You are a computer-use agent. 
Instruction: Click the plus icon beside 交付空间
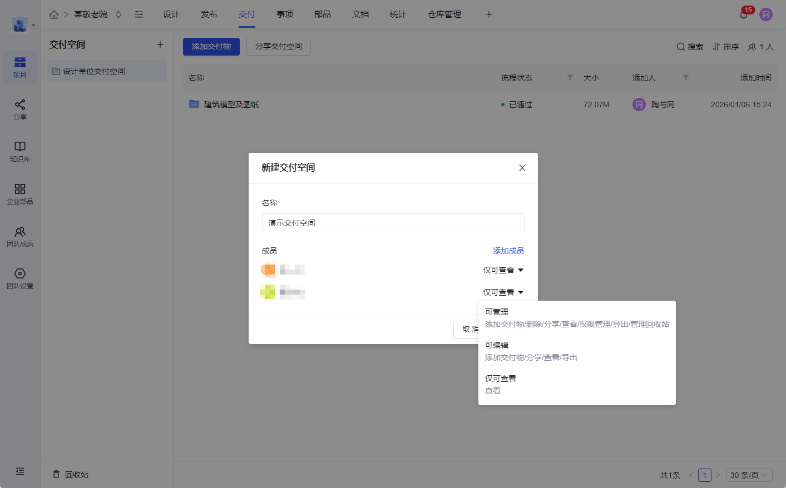[160, 45]
